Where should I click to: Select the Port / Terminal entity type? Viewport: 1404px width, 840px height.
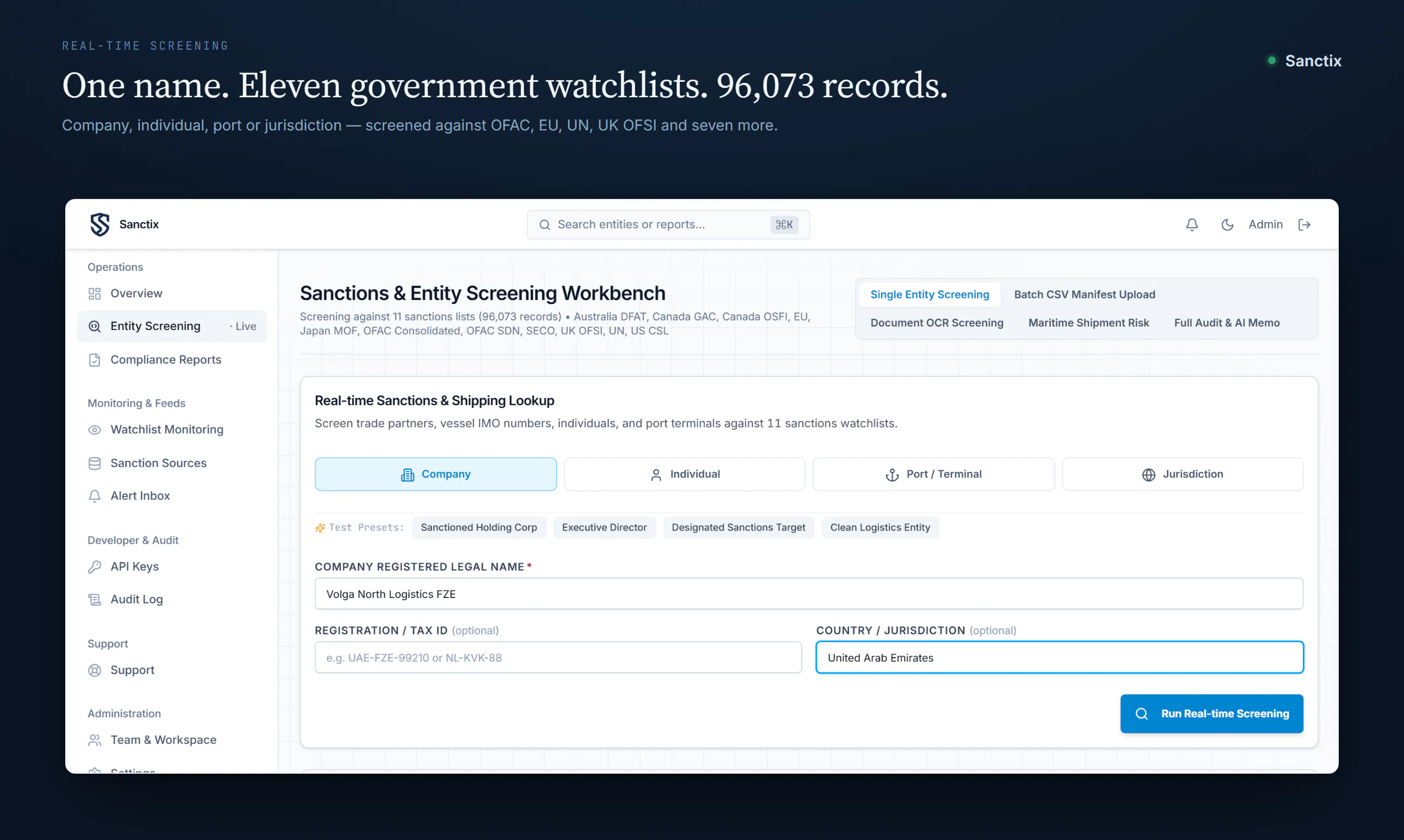[x=934, y=474]
